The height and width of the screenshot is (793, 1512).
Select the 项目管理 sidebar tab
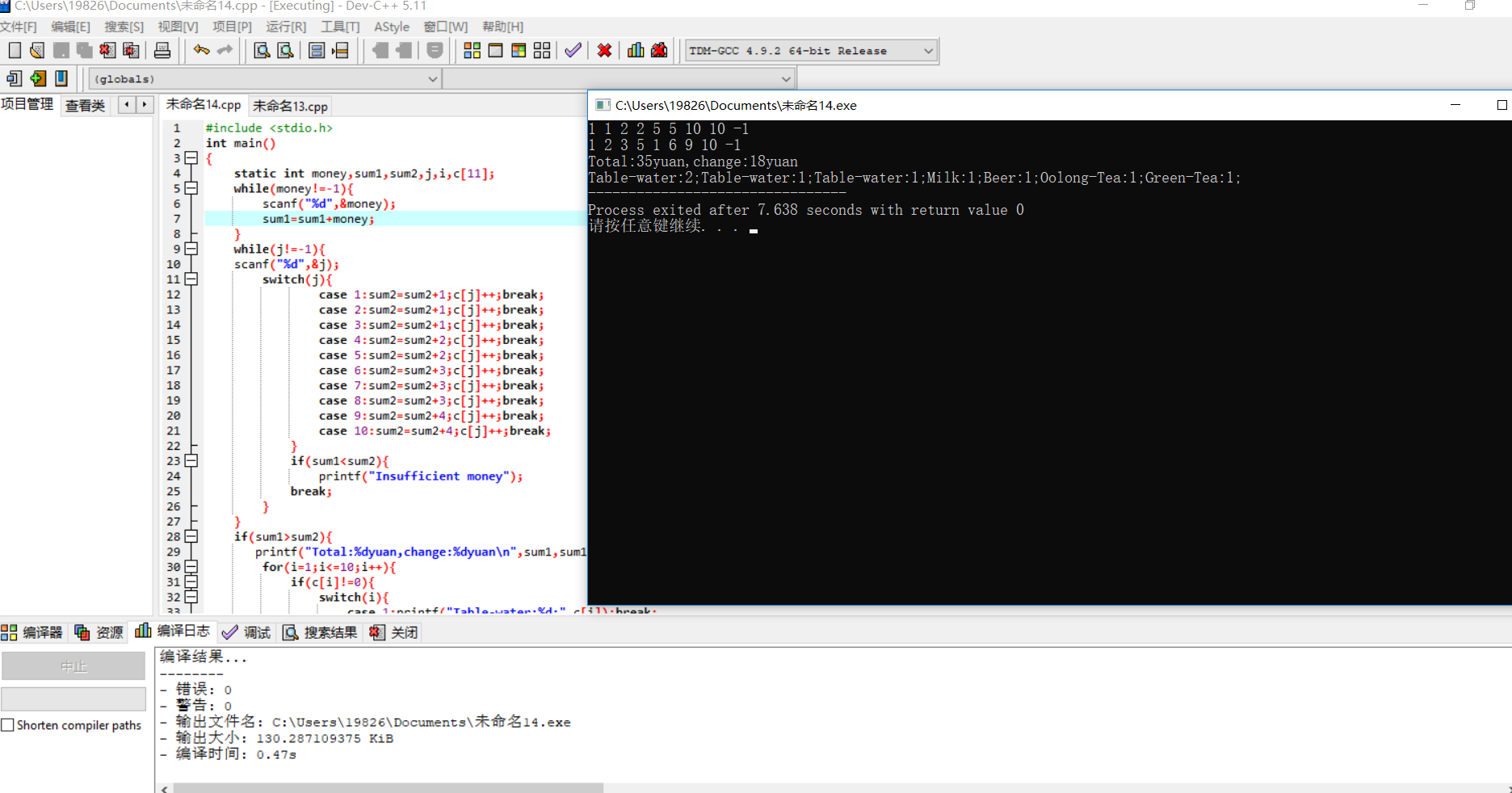[x=27, y=104]
